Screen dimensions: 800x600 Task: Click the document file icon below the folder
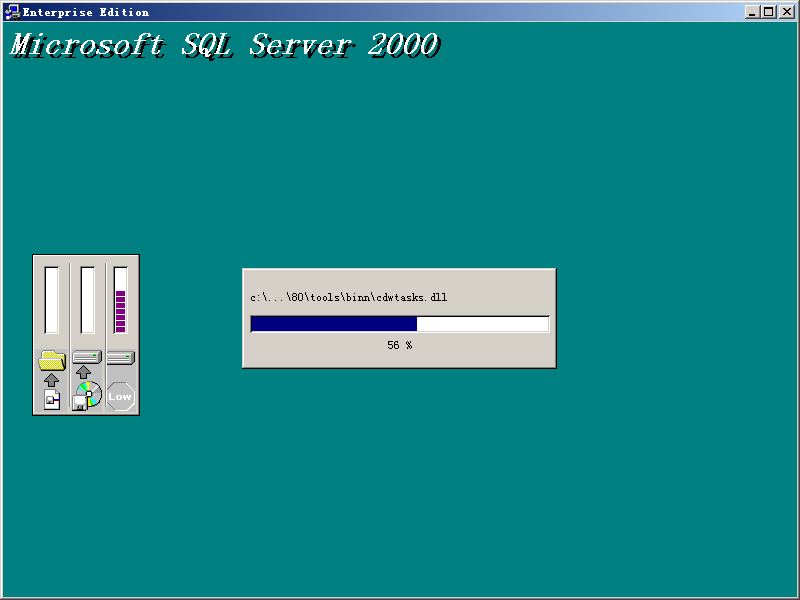pos(52,399)
